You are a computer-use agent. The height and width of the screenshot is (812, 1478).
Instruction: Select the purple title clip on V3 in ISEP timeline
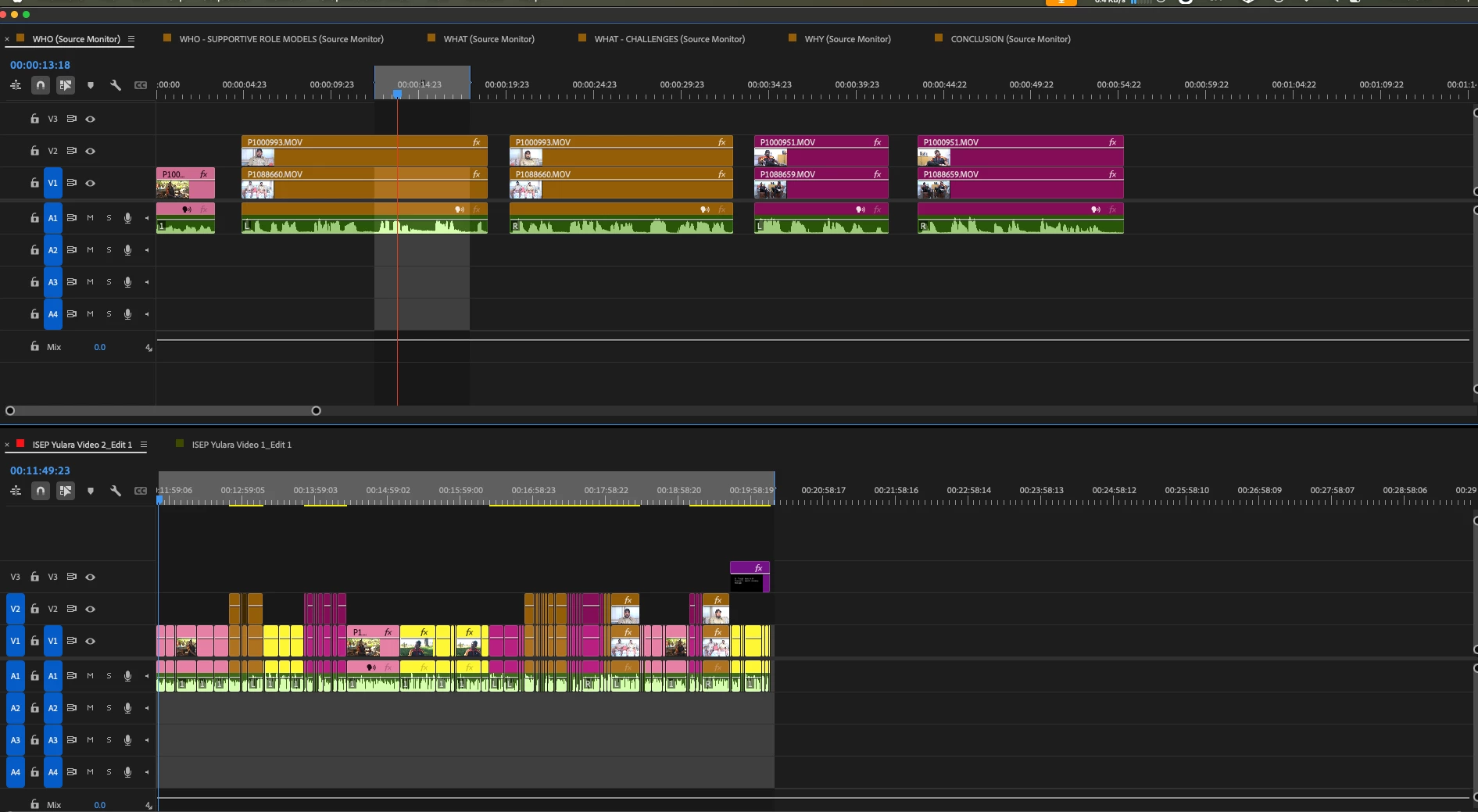pos(750,577)
